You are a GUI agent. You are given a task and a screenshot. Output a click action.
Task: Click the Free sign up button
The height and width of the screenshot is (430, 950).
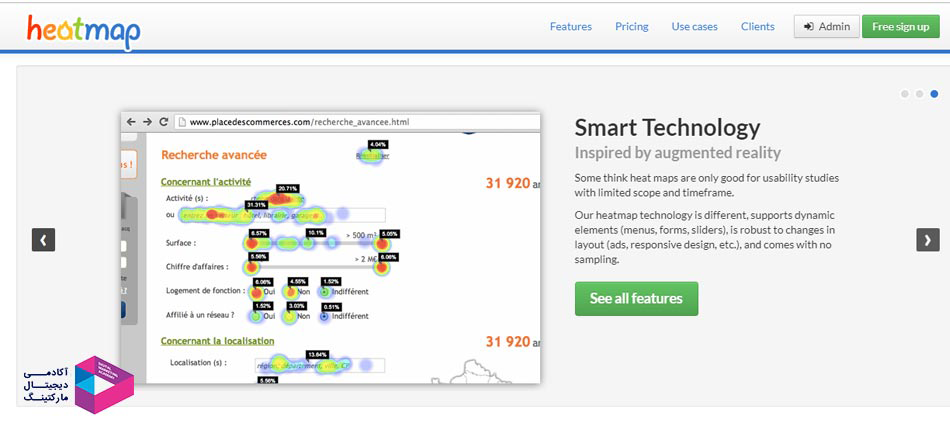point(900,27)
